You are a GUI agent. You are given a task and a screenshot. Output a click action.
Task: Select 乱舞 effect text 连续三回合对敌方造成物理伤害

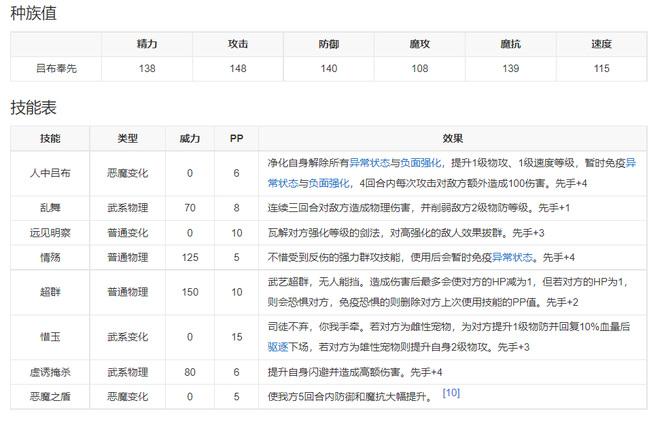(339, 208)
